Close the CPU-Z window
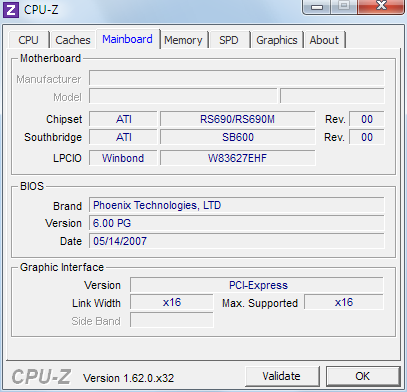The width and height of the screenshot is (407, 392). pos(381,7)
